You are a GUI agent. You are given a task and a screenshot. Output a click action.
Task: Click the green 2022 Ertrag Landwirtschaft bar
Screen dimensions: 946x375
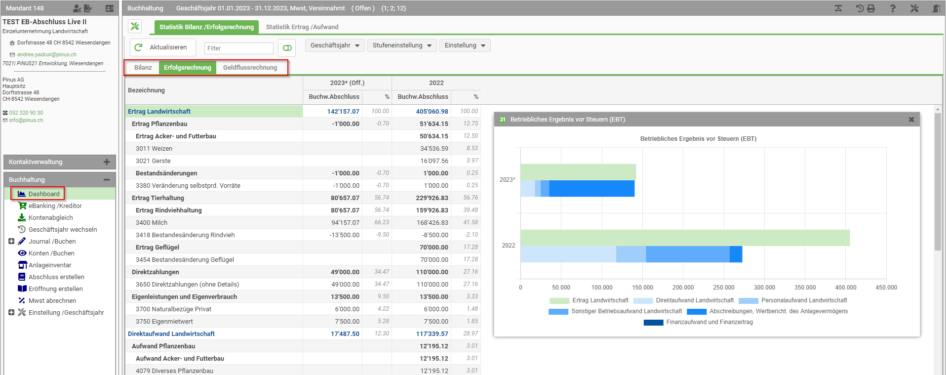[685, 238]
